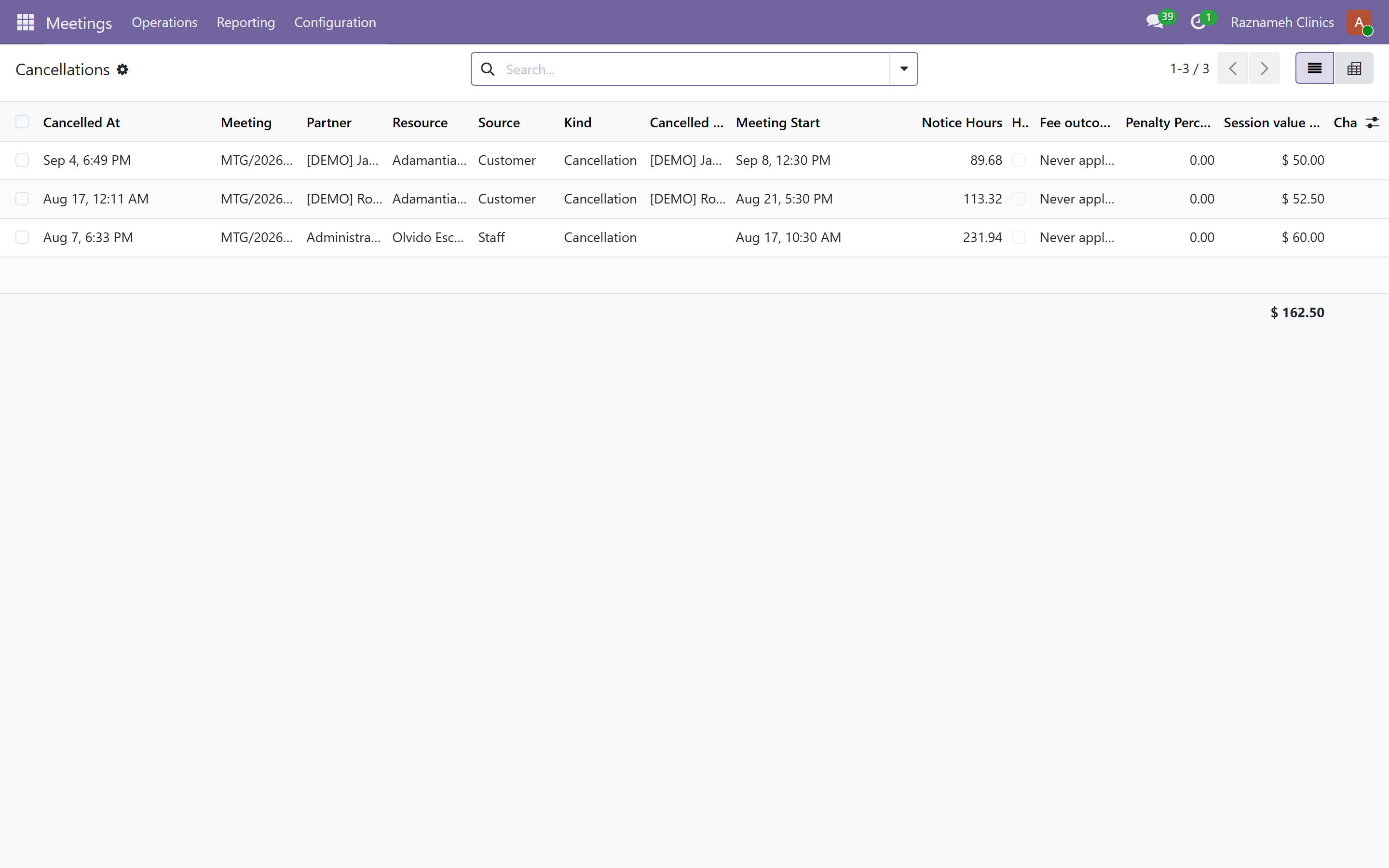Sort by Kind column header

(x=577, y=122)
